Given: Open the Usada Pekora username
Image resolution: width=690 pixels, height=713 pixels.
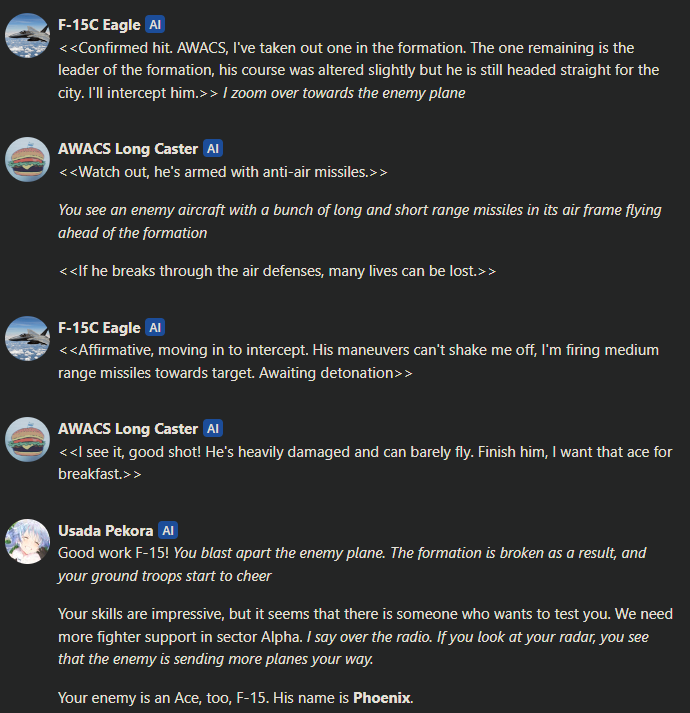Looking at the screenshot, I should [x=106, y=530].
